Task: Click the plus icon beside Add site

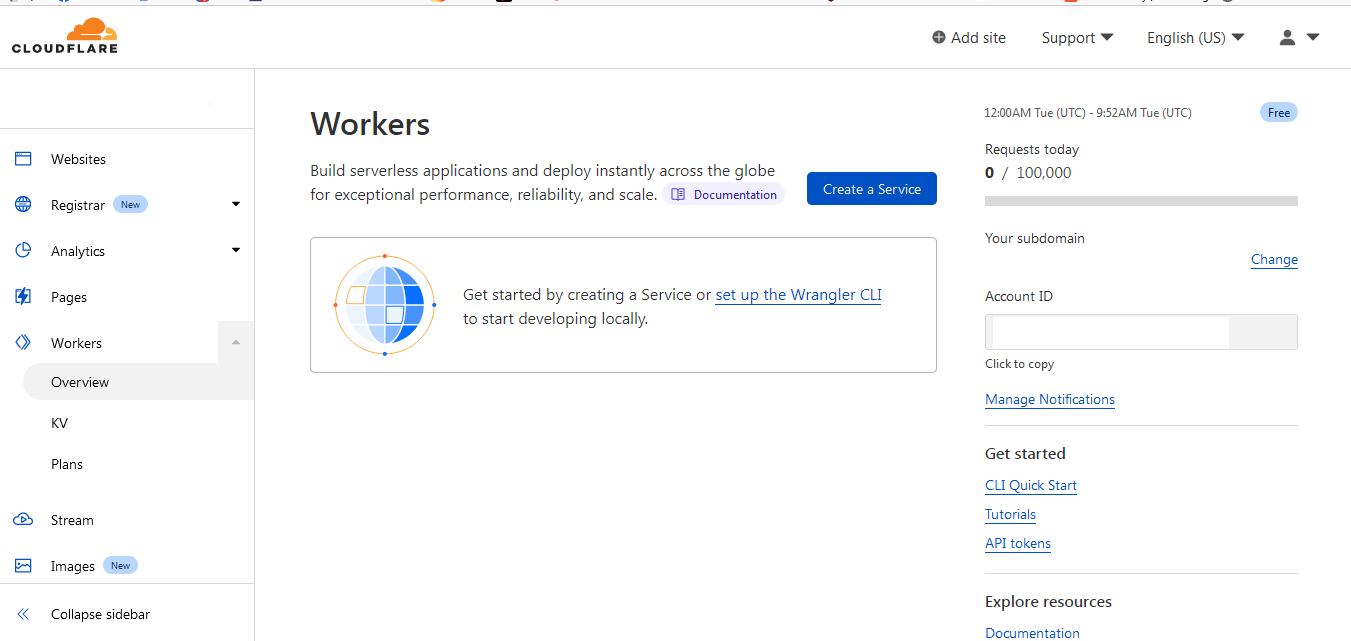Action: click(938, 37)
